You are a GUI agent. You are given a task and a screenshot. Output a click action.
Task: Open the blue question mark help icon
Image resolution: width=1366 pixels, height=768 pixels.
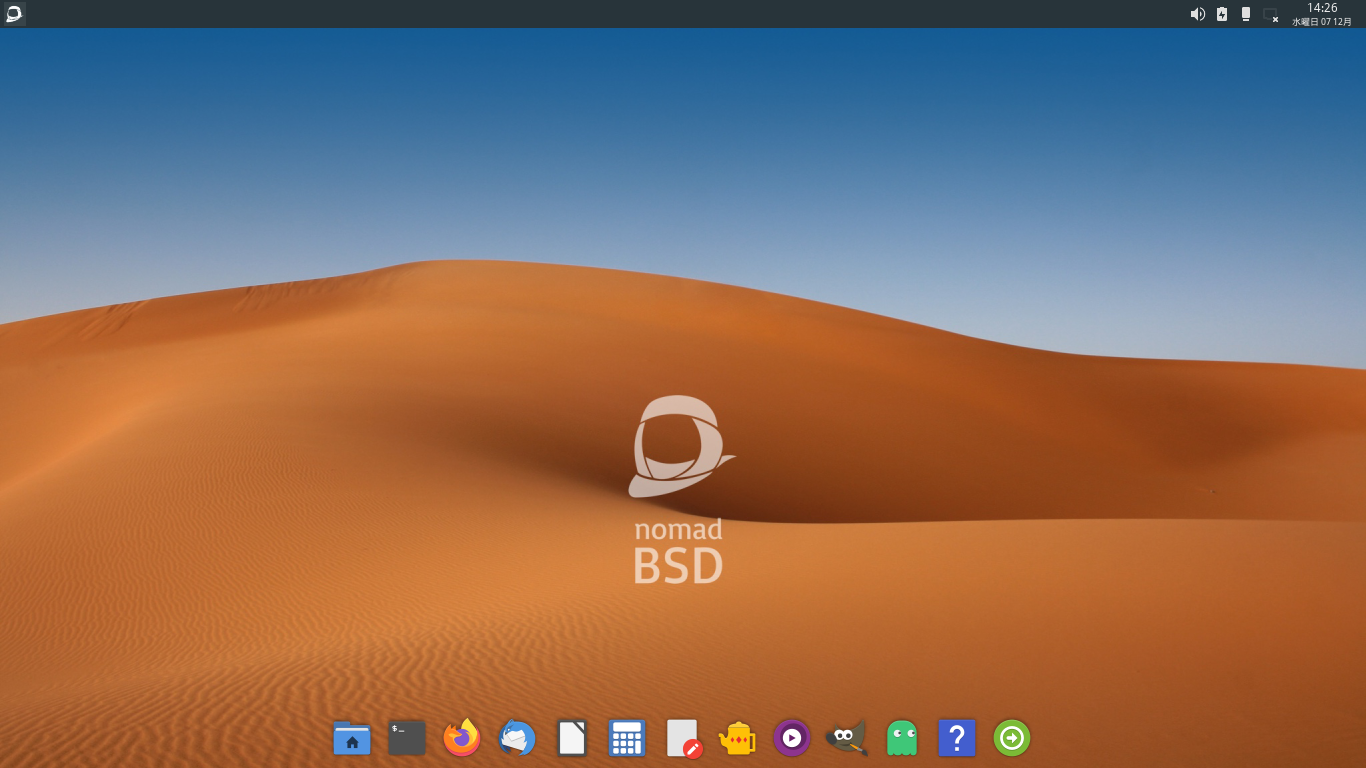click(957, 738)
